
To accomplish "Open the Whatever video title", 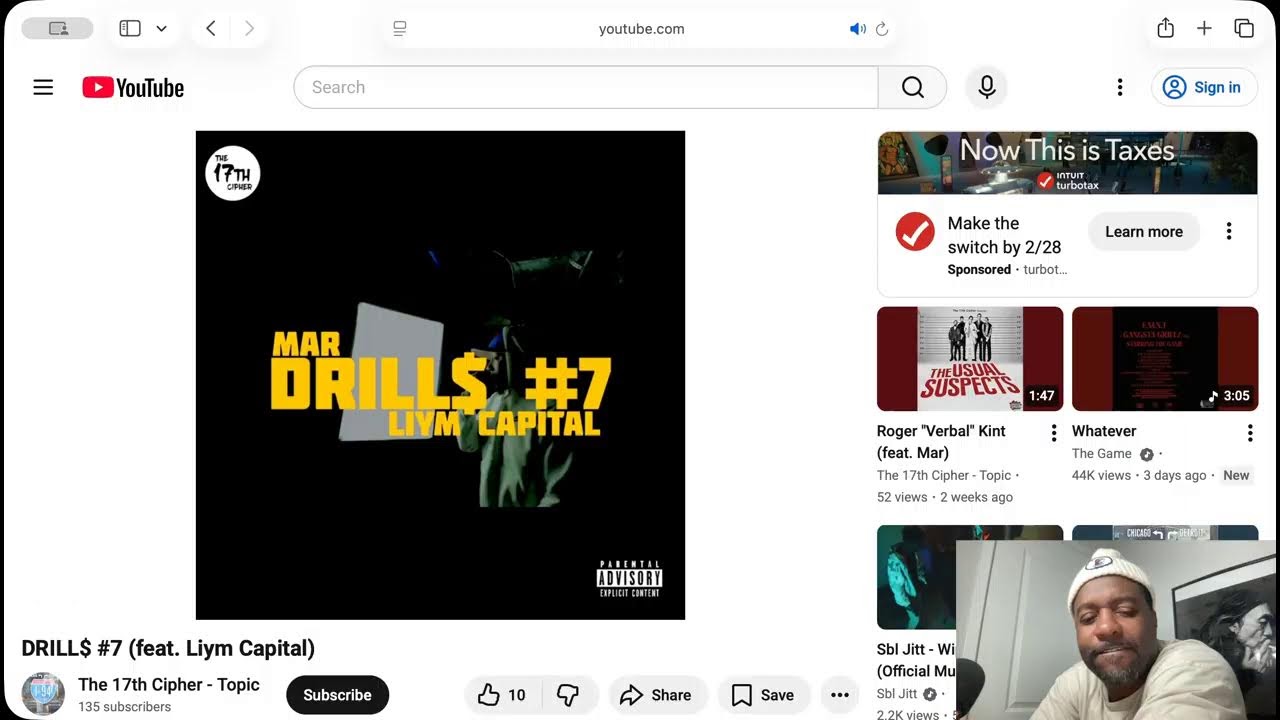I will click(x=1104, y=431).
